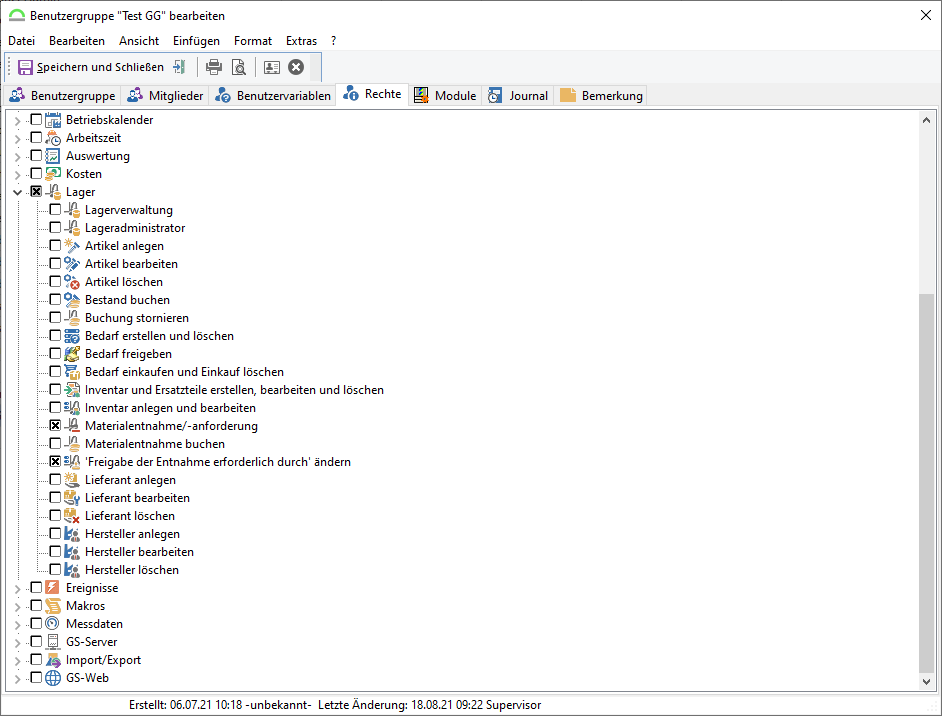
Task: Click Speichern und Schließen button
Action: (91, 67)
